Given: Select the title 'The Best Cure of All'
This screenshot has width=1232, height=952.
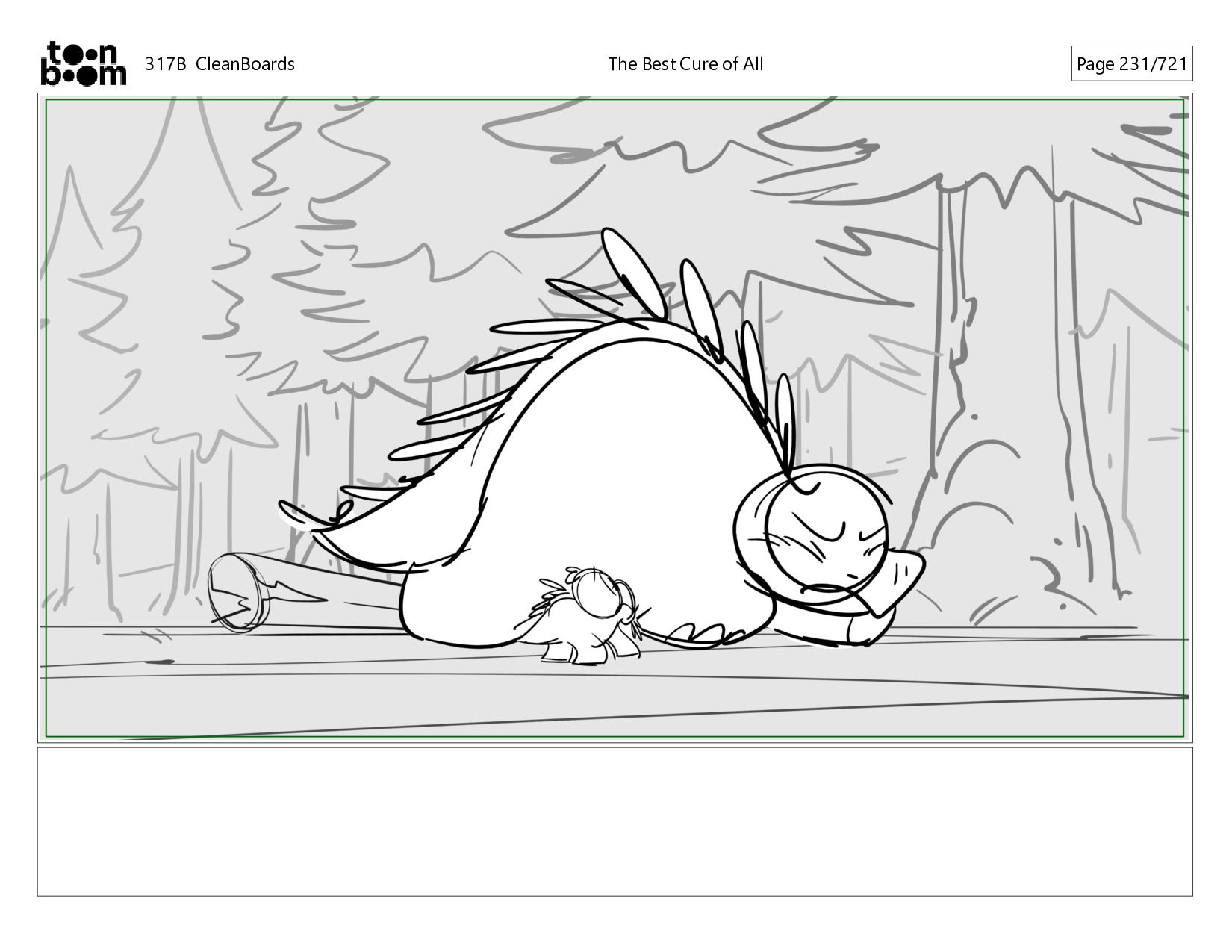Looking at the screenshot, I should (x=685, y=64).
